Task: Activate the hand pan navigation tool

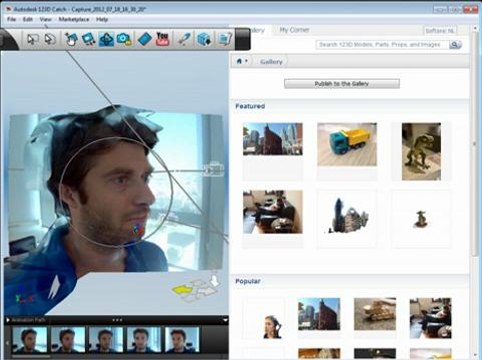Action: coord(71,39)
